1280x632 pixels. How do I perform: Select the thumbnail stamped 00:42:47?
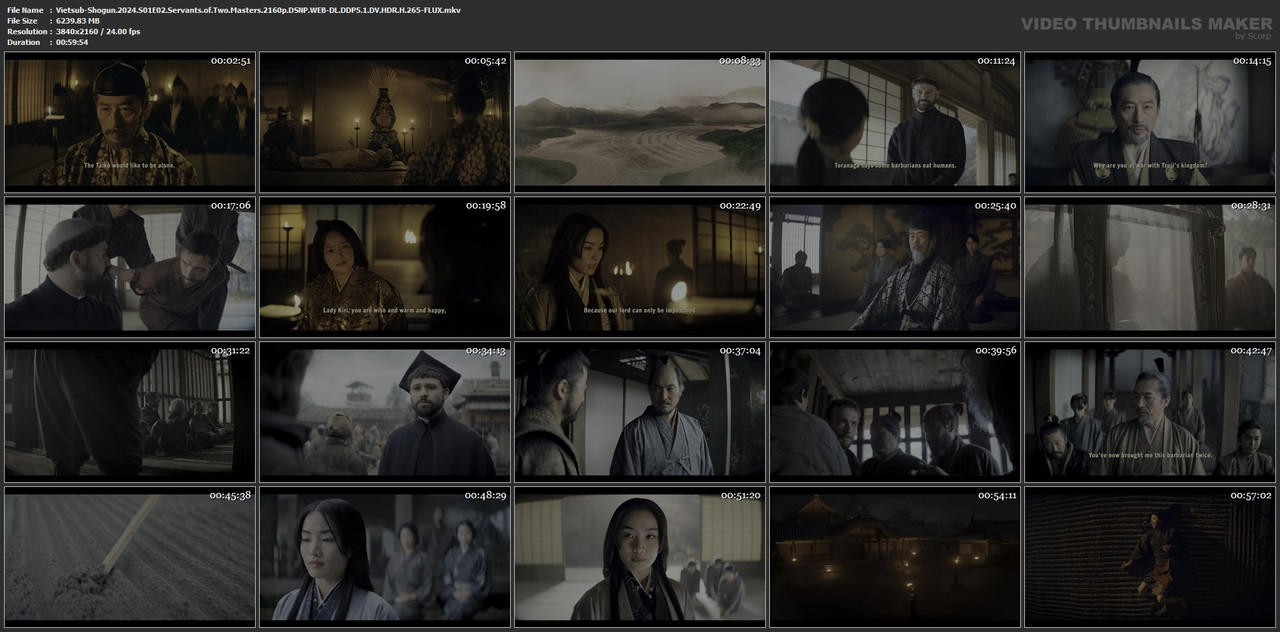[x=1149, y=411]
